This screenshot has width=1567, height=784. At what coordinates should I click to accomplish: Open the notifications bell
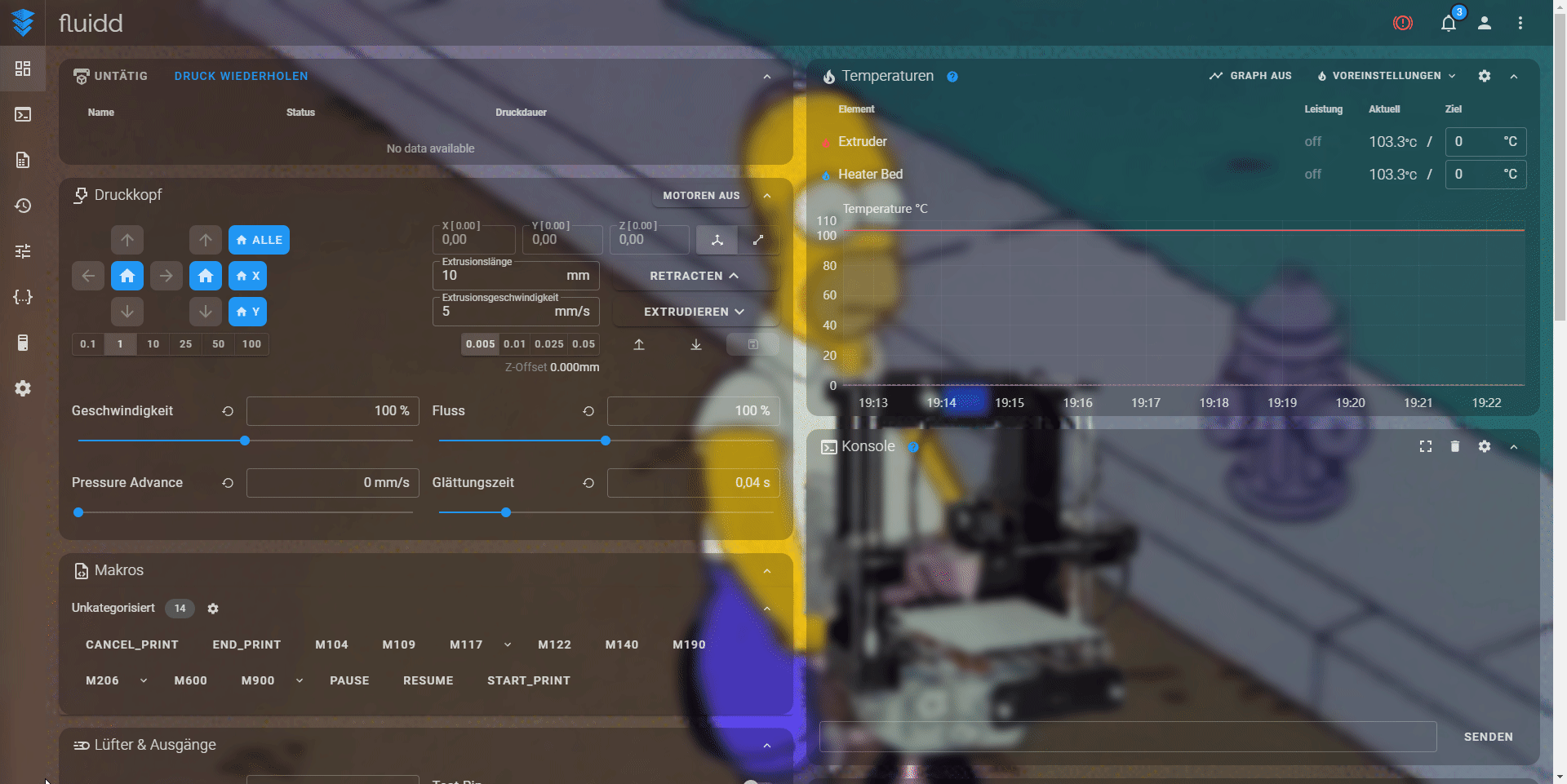pyautogui.click(x=1449, y=23)
